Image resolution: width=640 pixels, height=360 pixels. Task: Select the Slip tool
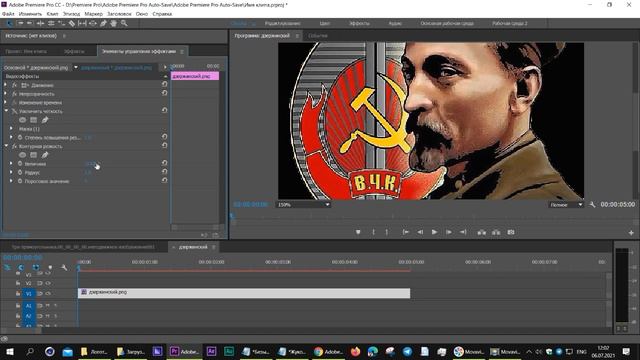click(x=82, y=23)
